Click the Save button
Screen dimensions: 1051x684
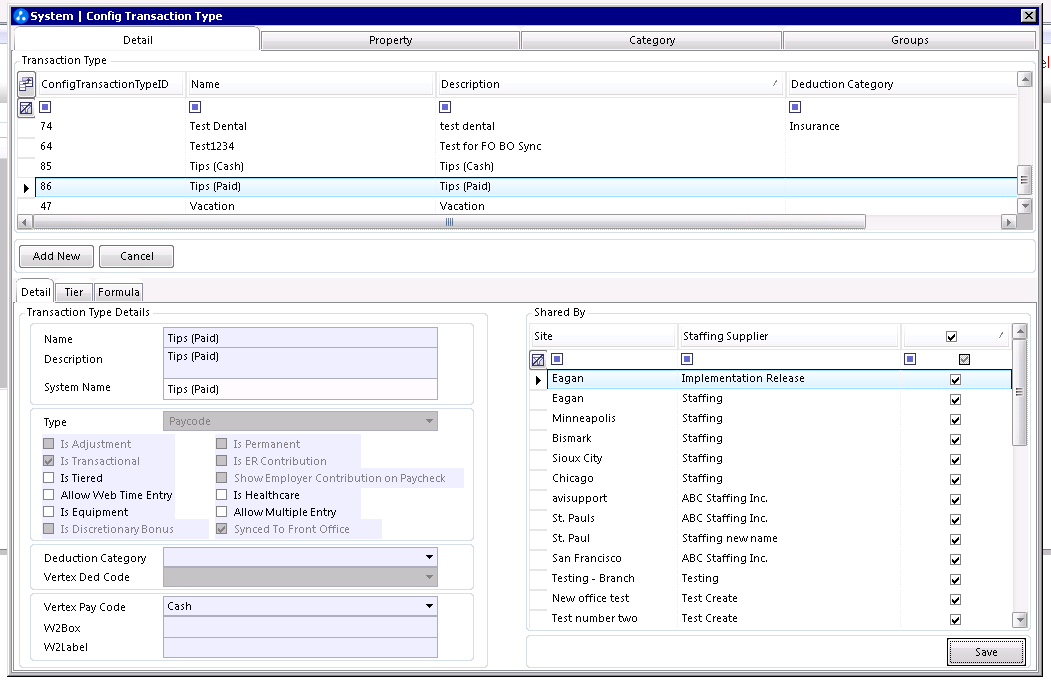tap(986, 651)
